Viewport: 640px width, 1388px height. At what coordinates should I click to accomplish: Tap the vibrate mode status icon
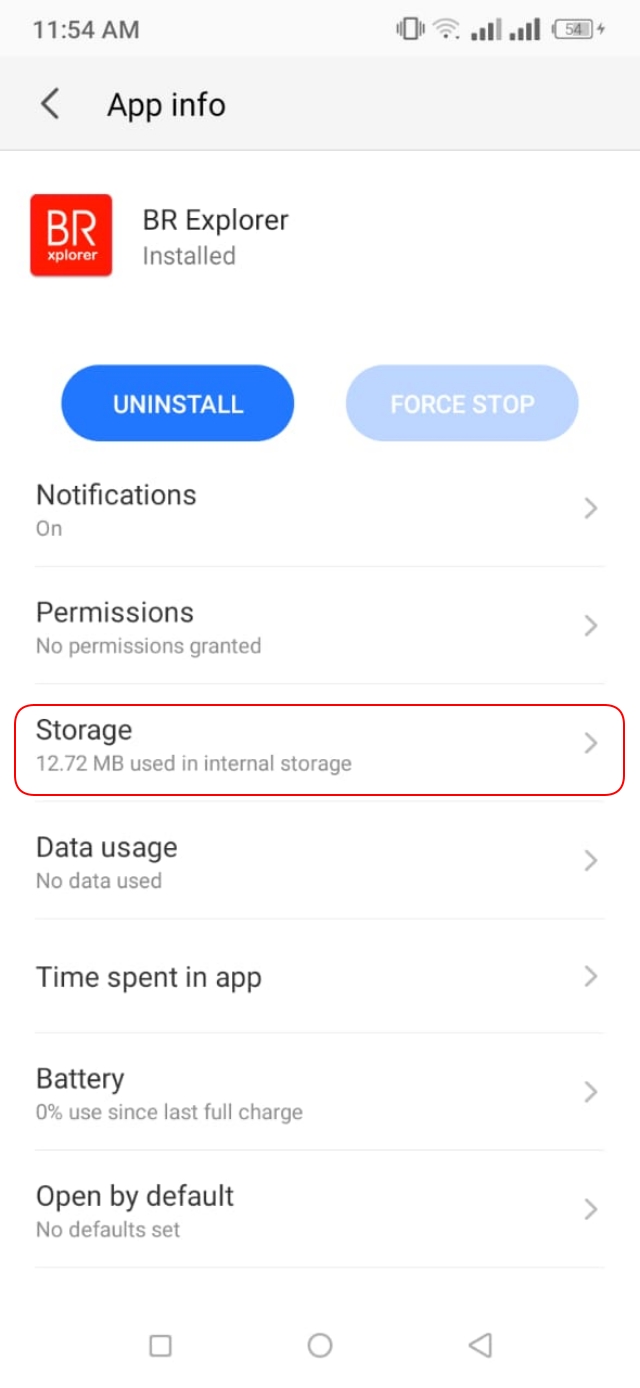pos(409,29)
